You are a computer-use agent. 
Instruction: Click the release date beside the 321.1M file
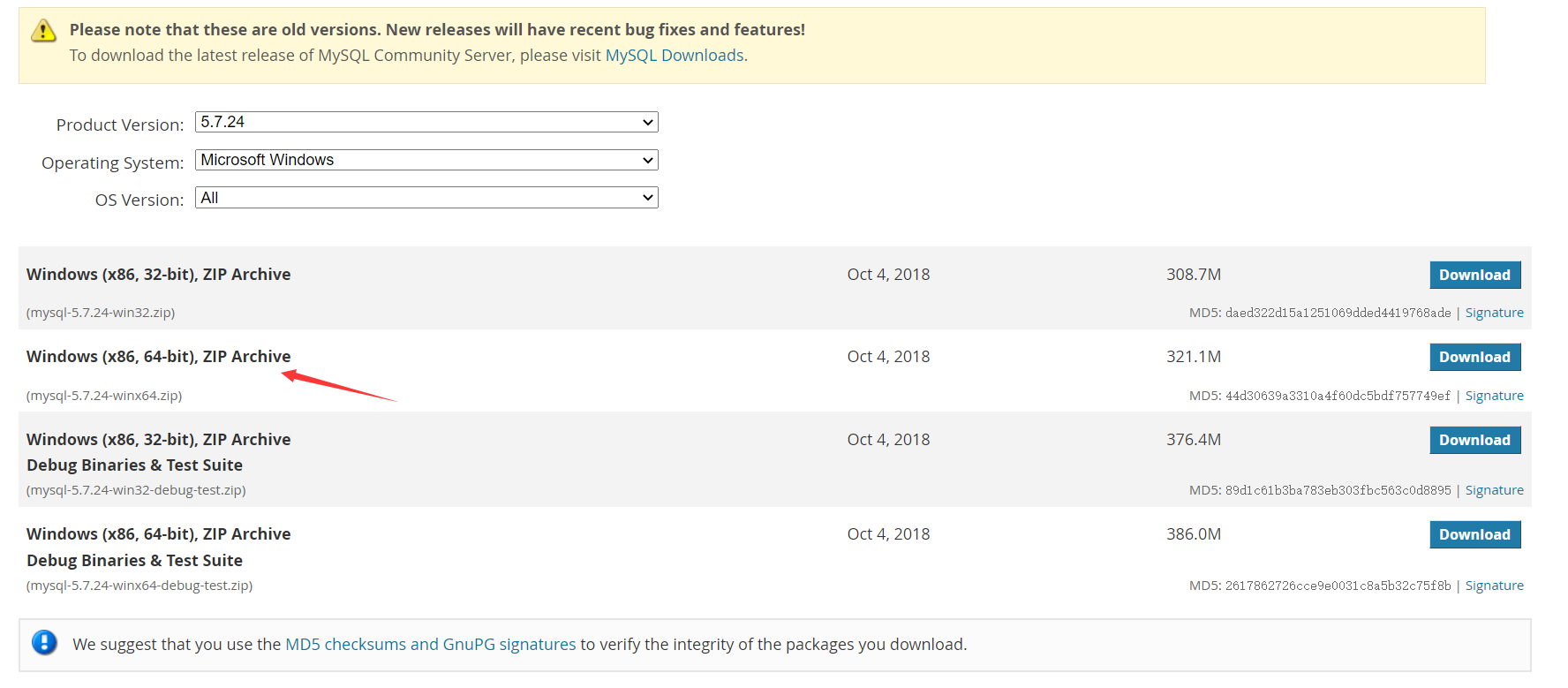(889, 357)
